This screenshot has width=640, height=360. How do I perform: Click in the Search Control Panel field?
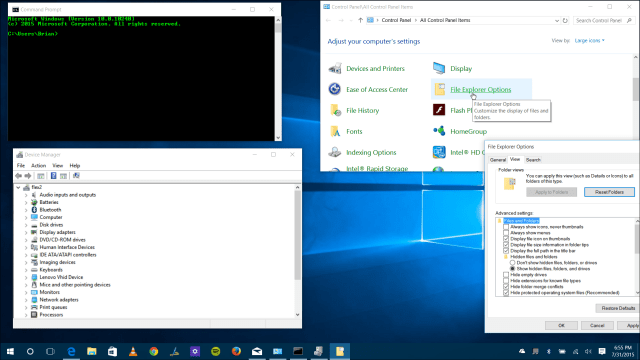(x=604, y=20)
